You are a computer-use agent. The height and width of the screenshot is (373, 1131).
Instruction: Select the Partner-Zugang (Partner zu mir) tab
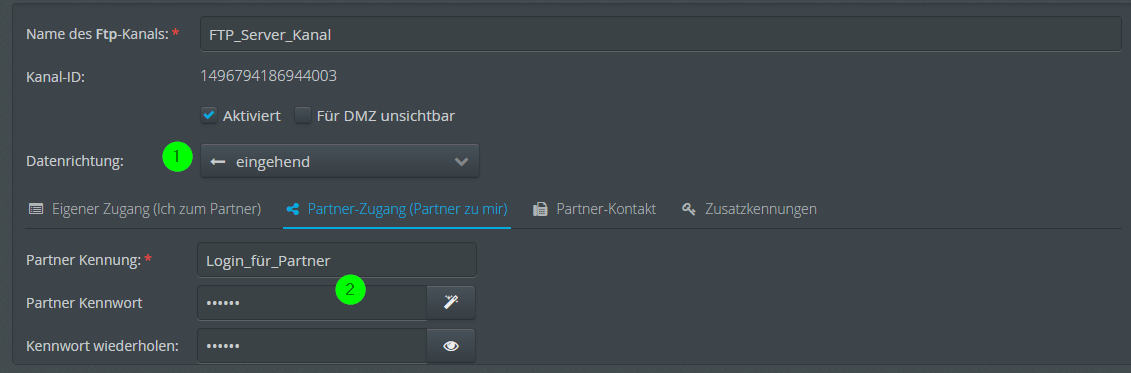(397, 209)
